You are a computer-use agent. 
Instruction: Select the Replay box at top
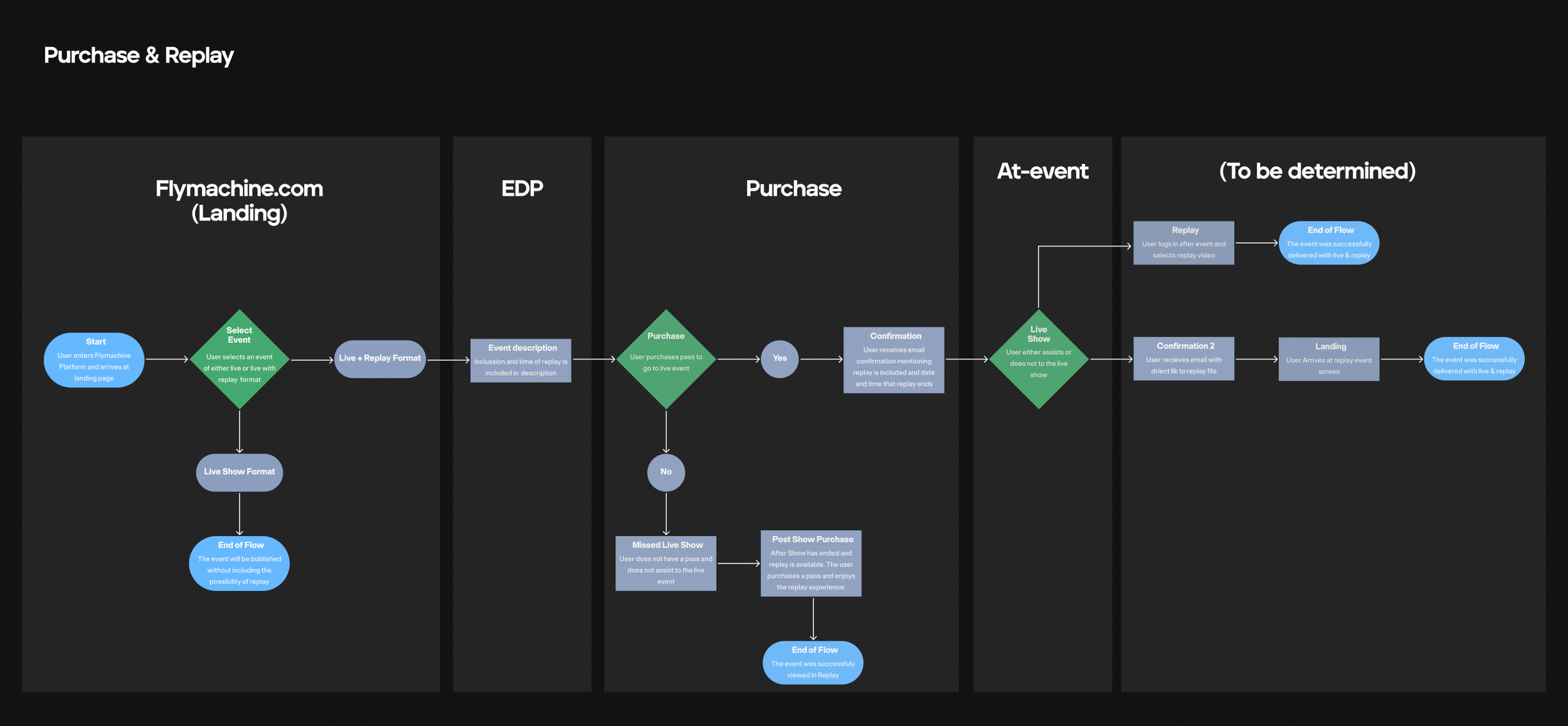click(1183, 243)
